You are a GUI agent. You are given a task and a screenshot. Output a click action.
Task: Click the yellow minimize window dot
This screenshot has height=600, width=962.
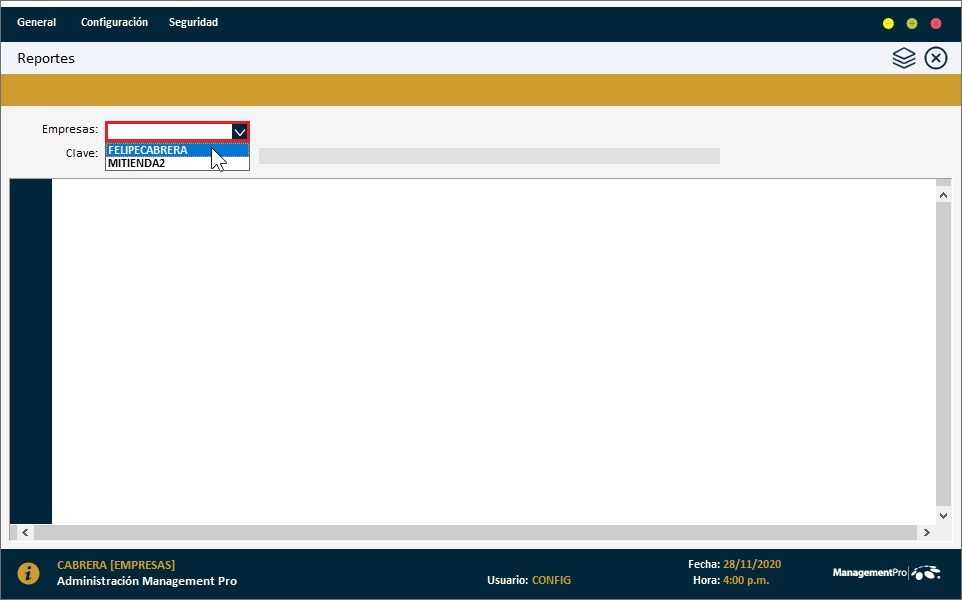tap(888, 23)
